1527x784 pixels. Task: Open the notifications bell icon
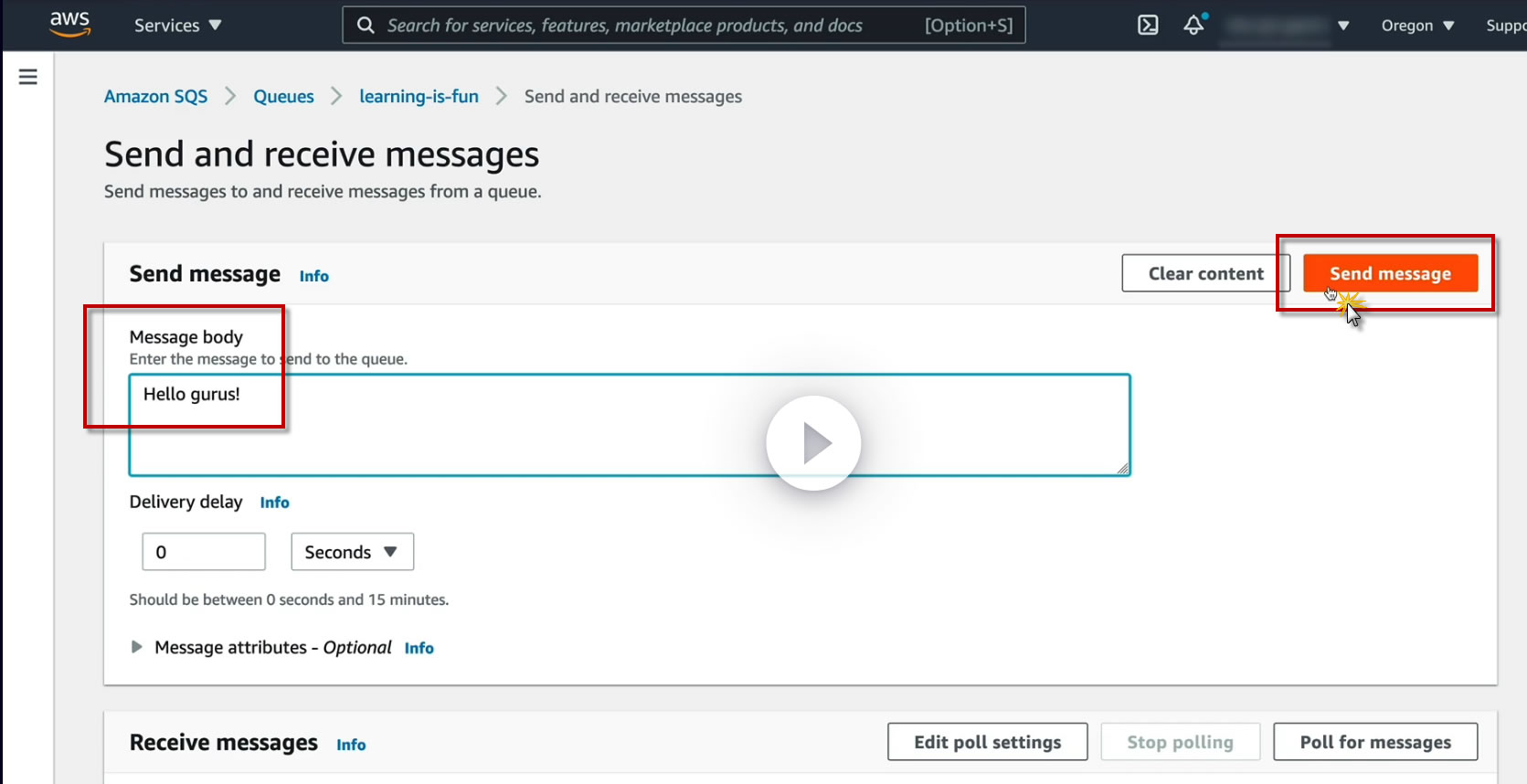pos(1193,25)
